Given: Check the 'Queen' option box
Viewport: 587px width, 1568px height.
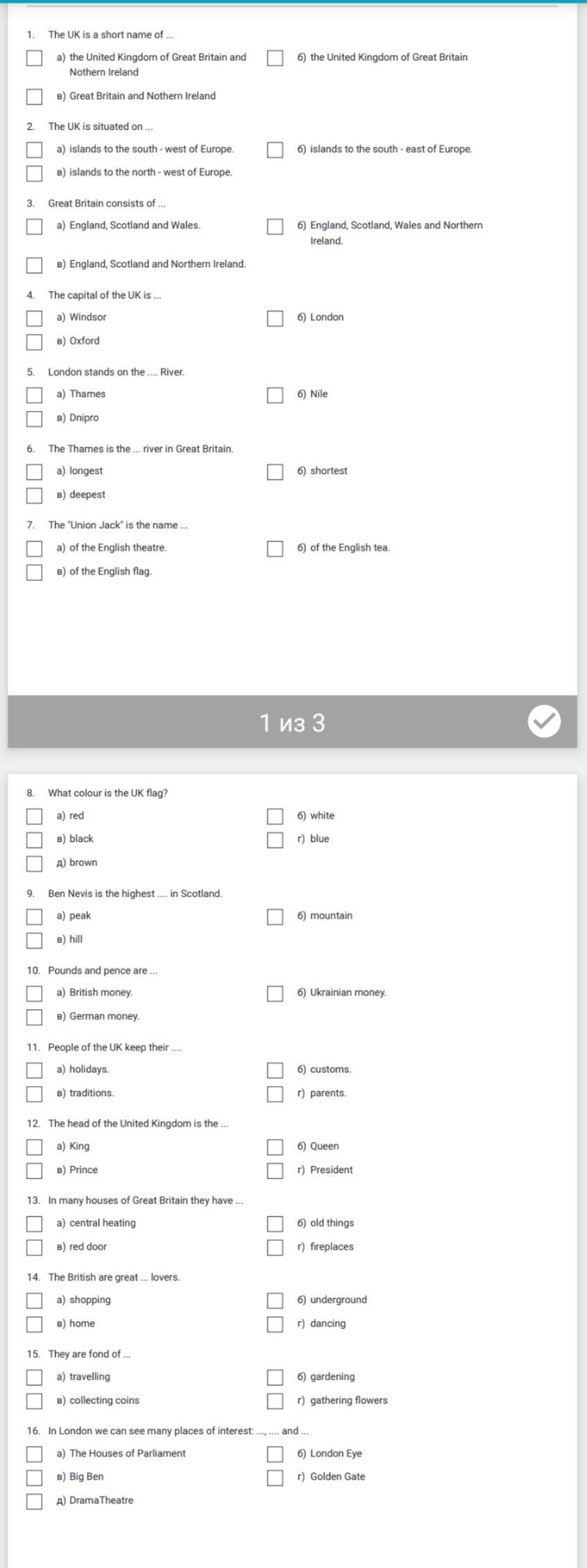Looking at the screenshot, I should 275,1147.
